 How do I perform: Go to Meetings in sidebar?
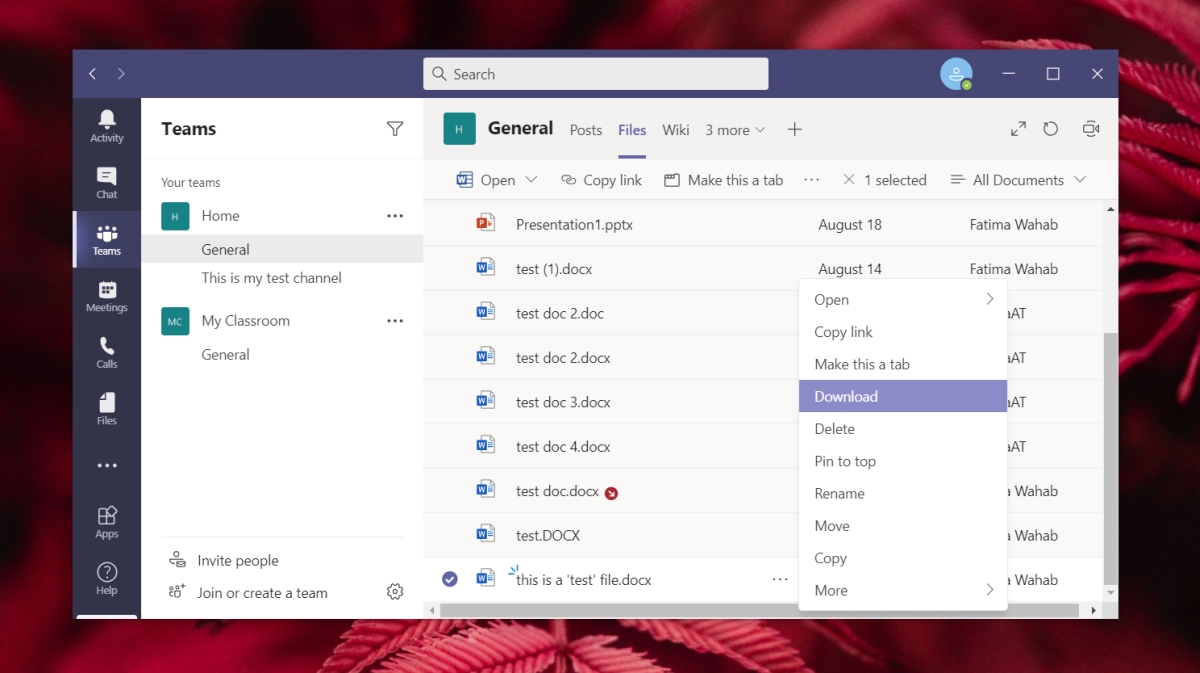[107, 297]
